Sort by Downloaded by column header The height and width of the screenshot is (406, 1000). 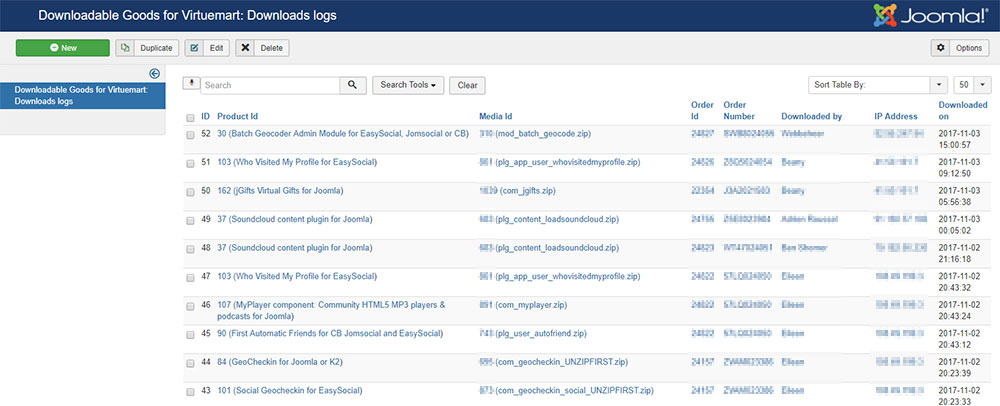pos(811,117)
